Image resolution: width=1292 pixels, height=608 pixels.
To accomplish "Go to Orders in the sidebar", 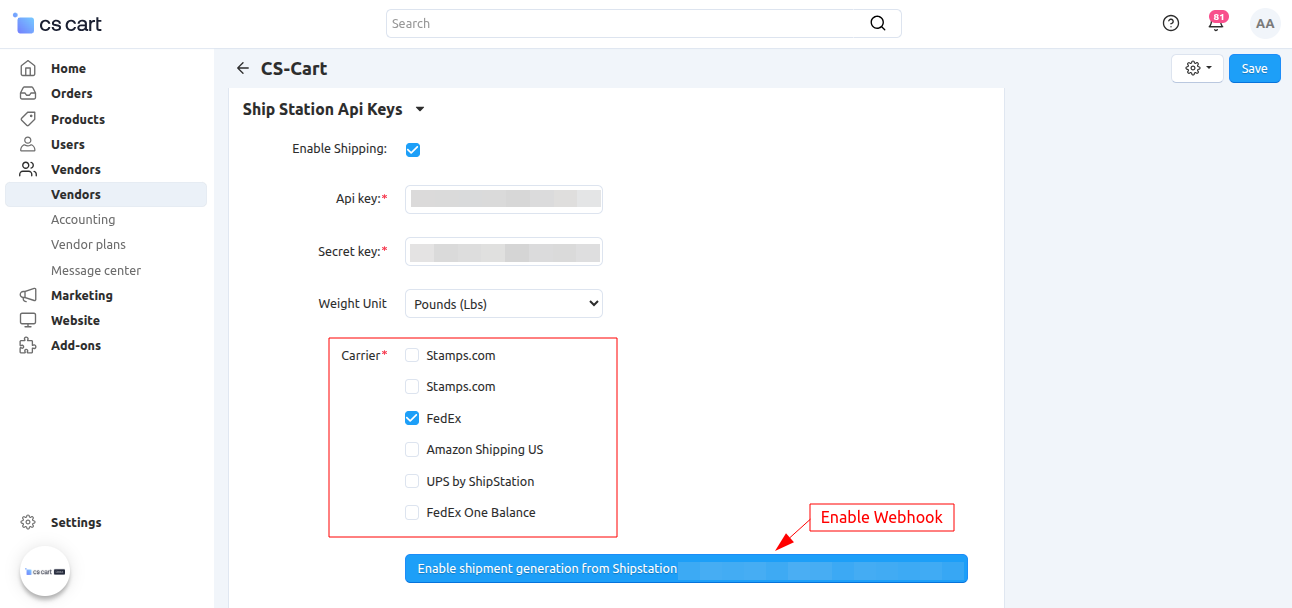I will pos(72,94).
